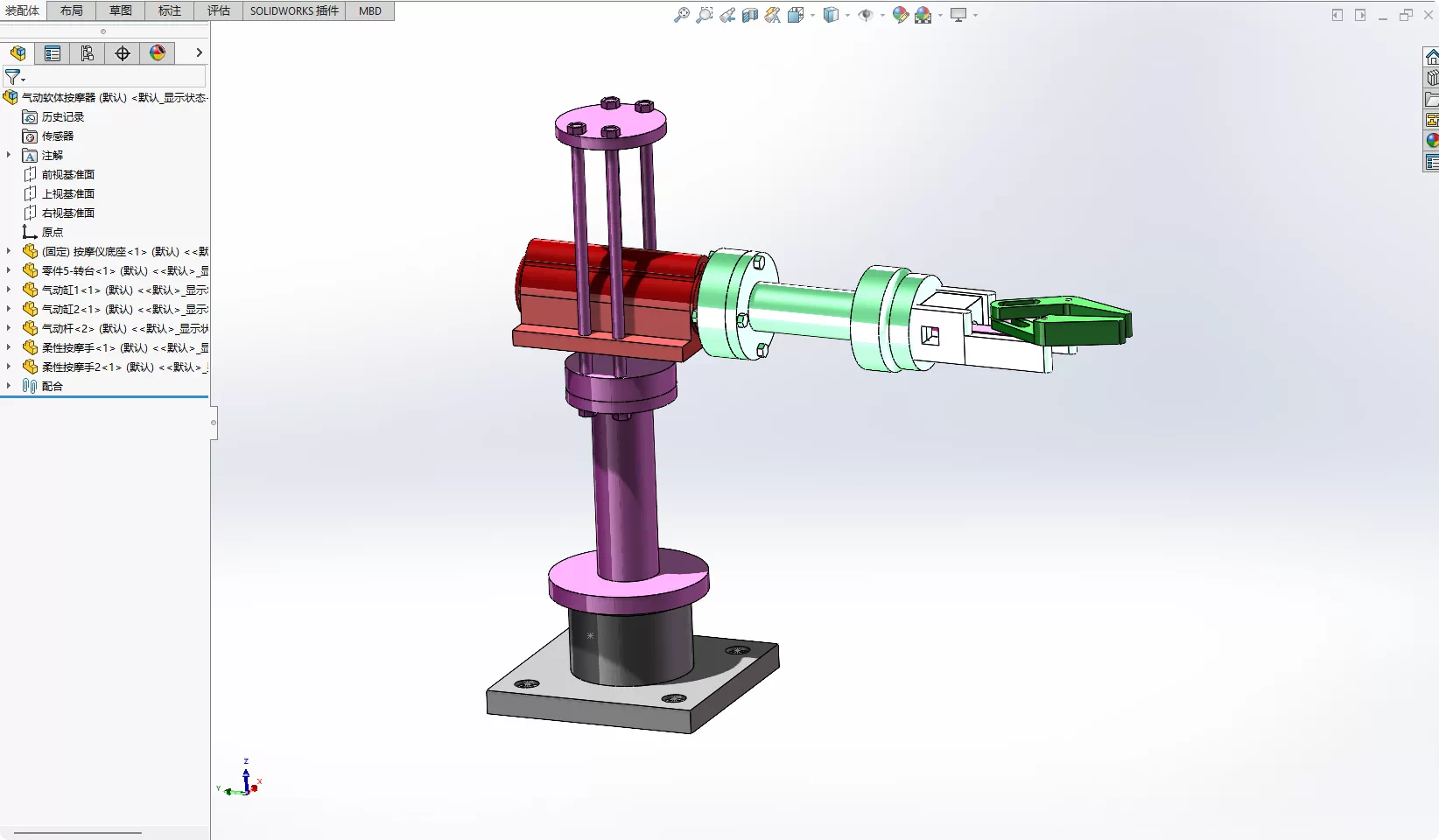Image resolution: width=1439 pixels, height=840 pixels.
Task: Expand the 柔性按摩手<1> component
Action: [9, 347]
